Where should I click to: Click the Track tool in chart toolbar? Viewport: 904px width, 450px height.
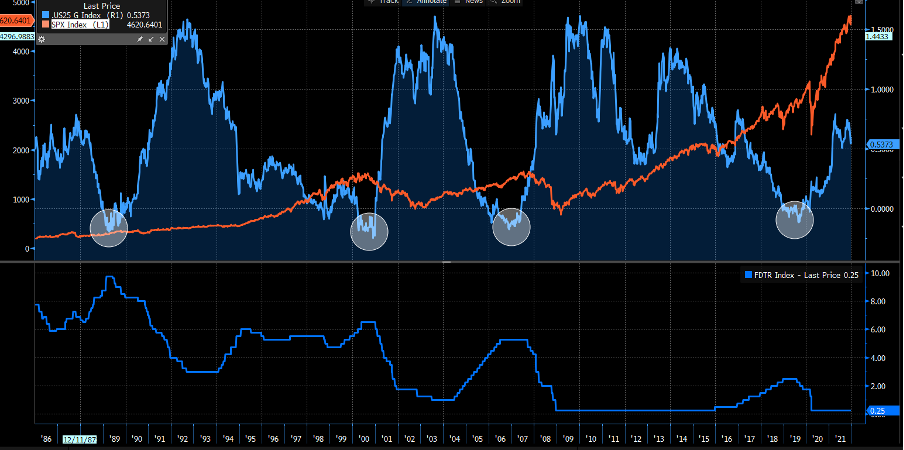(x=383, y=2)
